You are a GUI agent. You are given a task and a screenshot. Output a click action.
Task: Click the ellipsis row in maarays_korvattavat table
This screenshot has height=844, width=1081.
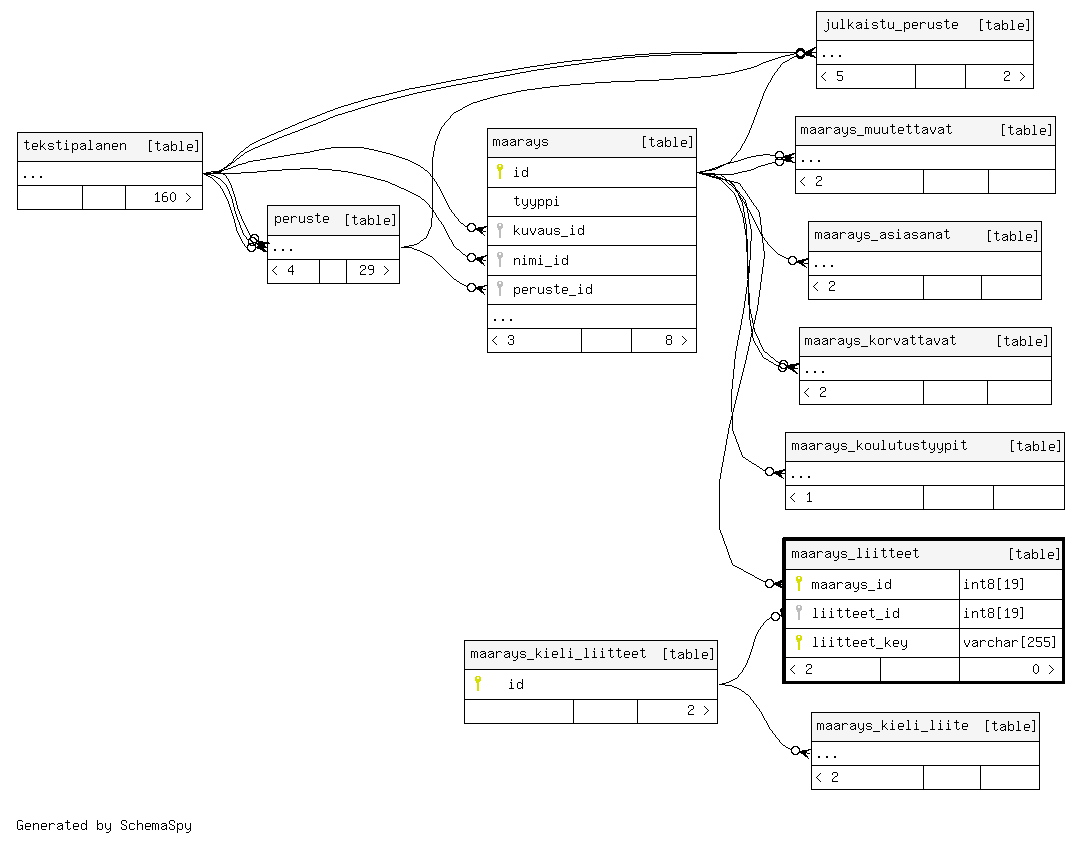(925, 368)
